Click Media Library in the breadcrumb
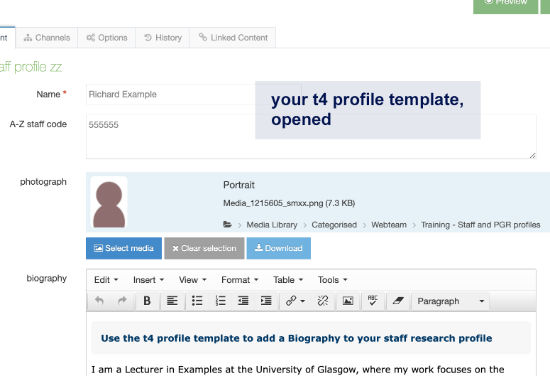The width and height of the screenshot is (550, 376). [272, 225]
